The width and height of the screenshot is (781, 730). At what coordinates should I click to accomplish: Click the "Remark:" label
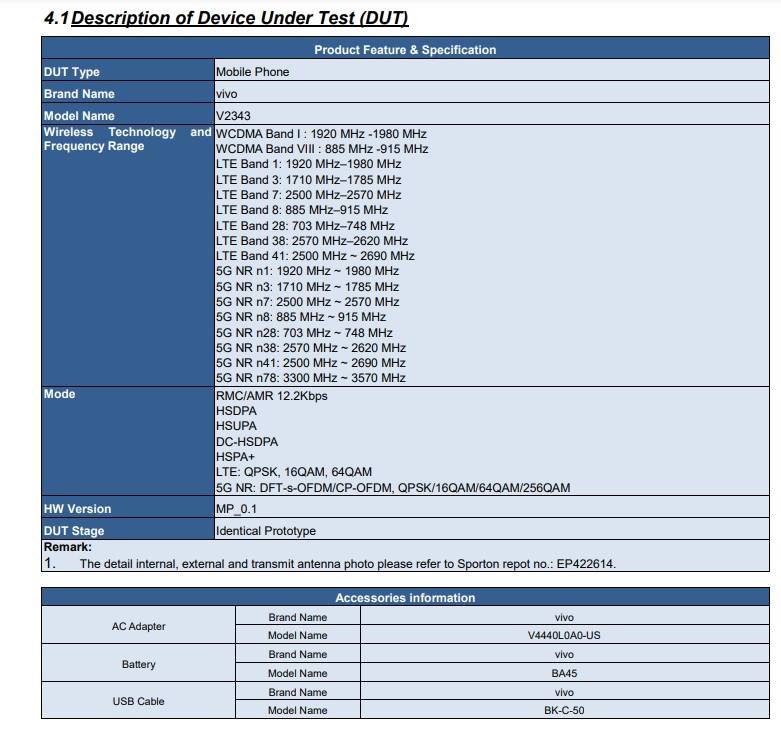pos(68,547)
